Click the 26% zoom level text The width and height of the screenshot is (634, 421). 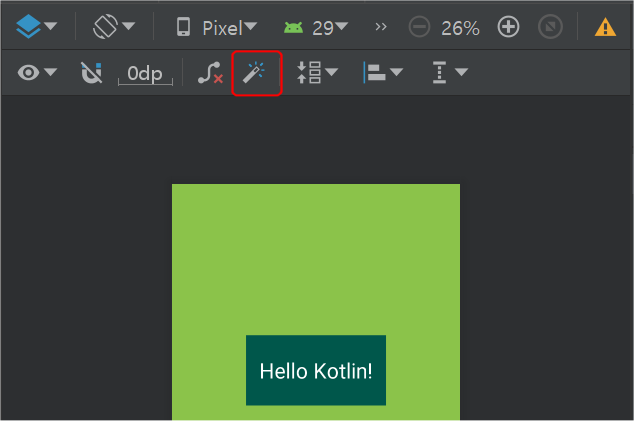tap(460, 28)
